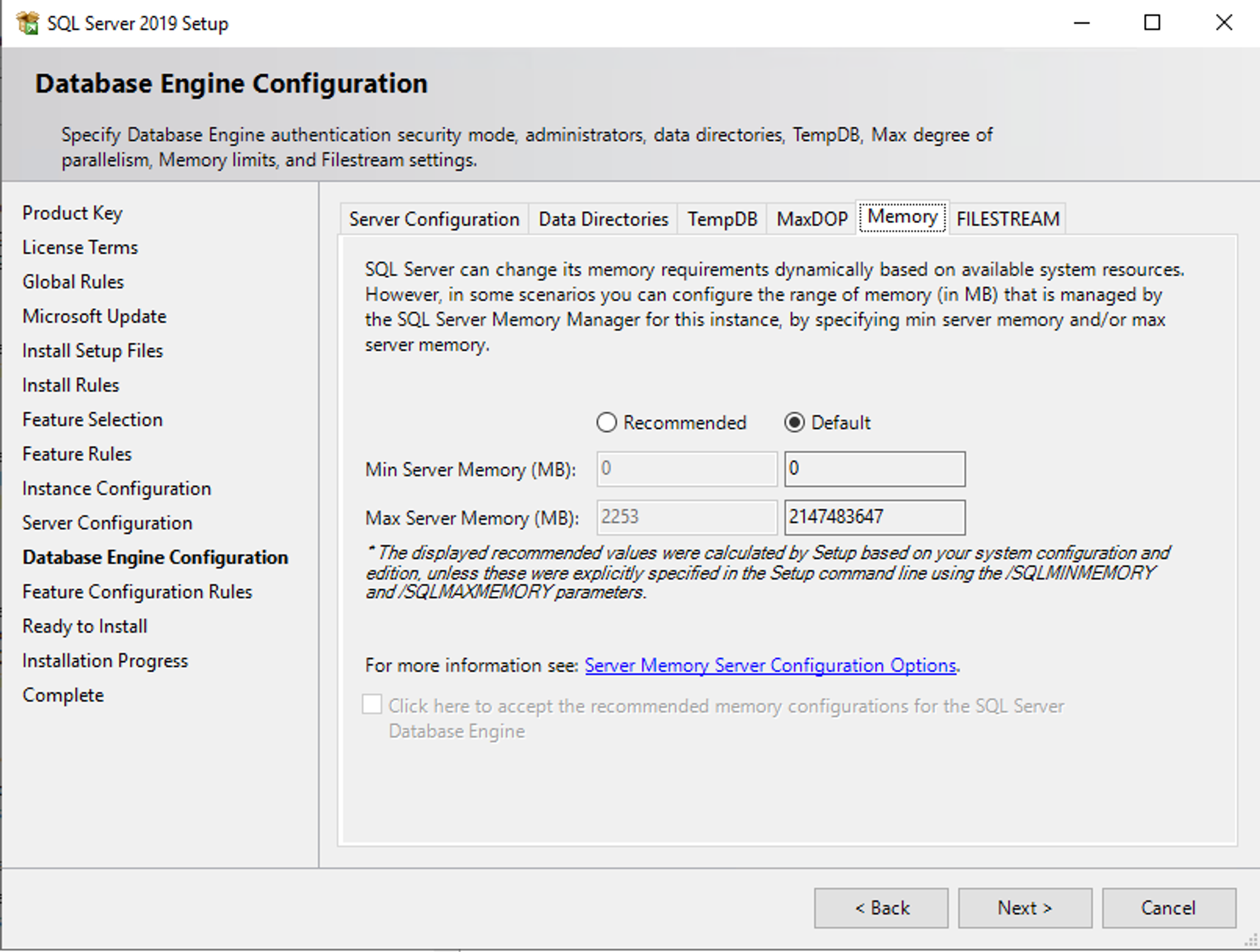The width and height of the screenshot is (1260, 952).
Task: Select Ready to Install in the sidebar
Action: coord(84,626)
